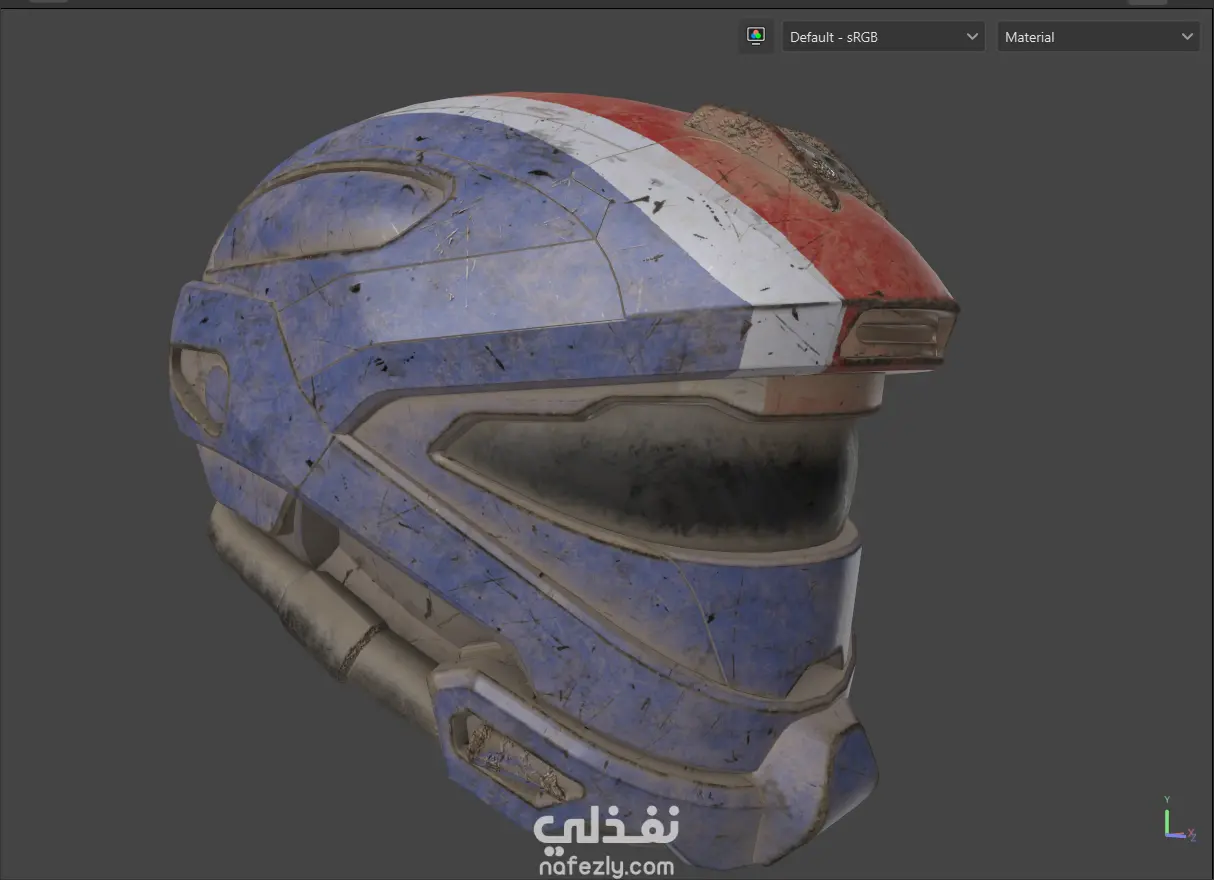This screenshot has height=880, width=1214.
Task: Click the XYZ axis orientation gizmo
Action: (1179, 819)
